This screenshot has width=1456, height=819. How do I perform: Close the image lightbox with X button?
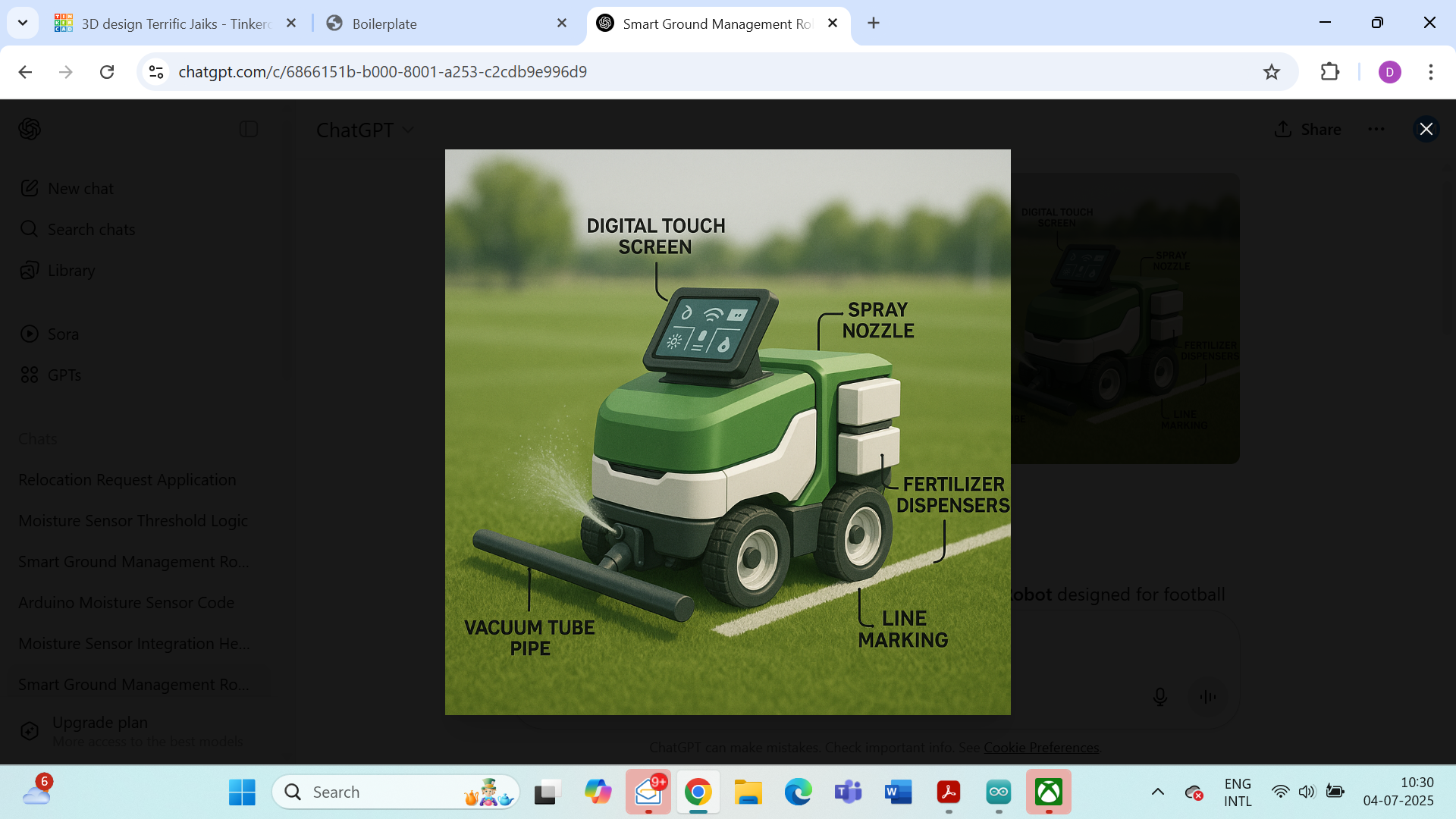(x=1426, y=129)
